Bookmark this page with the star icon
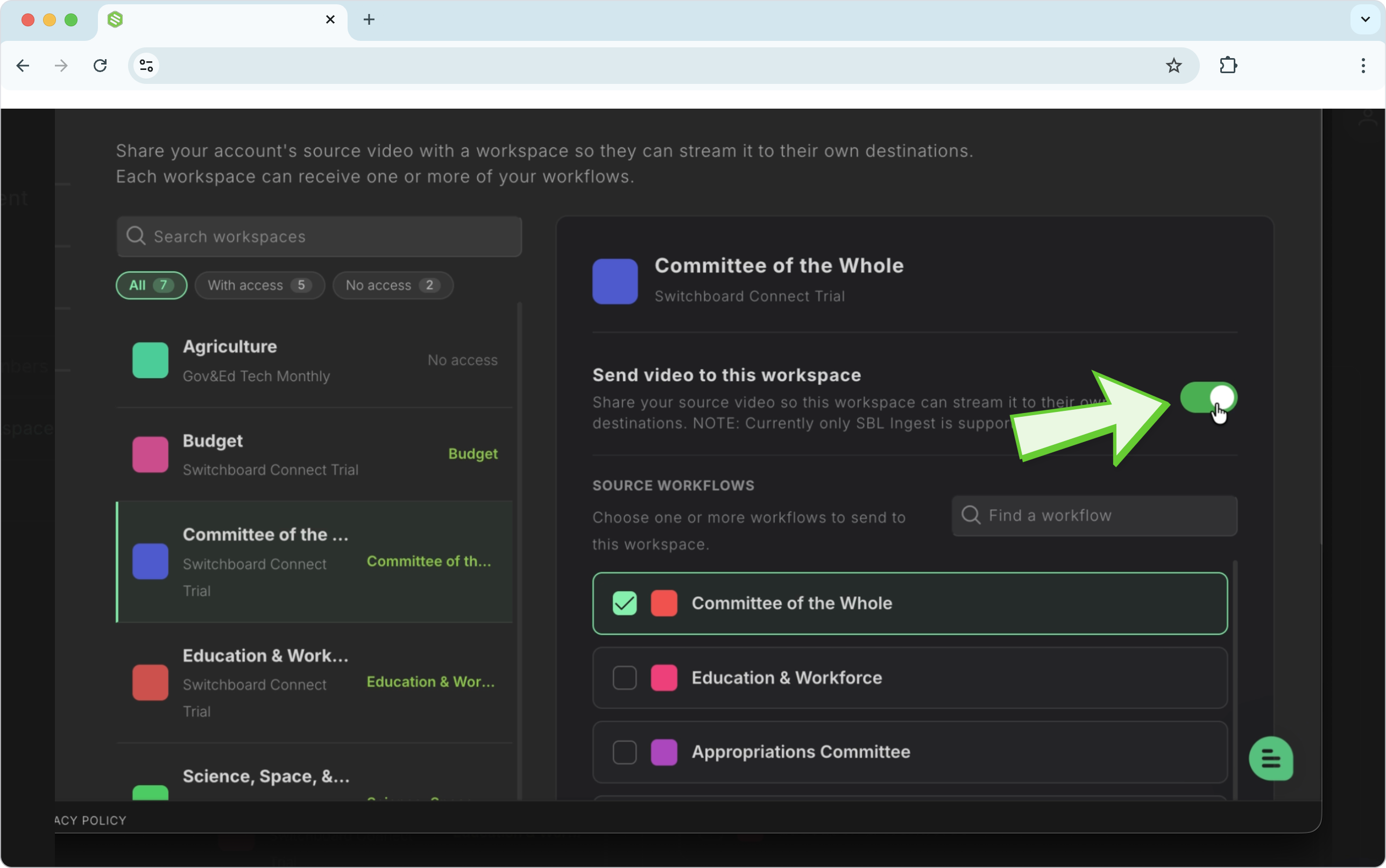Screen dimensions: 1386x868 1173,66
